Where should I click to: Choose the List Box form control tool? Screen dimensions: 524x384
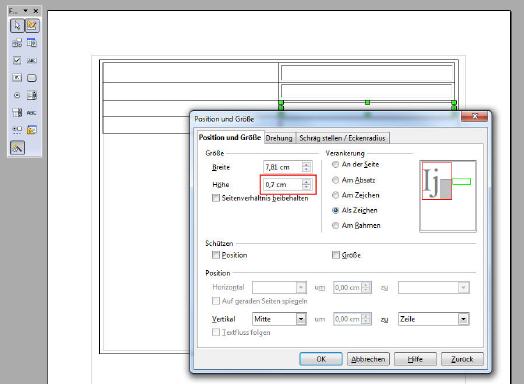32,96
